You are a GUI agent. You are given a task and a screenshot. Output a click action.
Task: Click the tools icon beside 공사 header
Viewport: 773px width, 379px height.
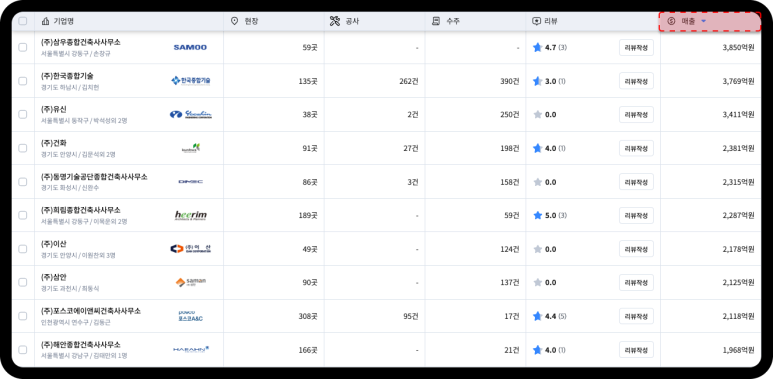tap(335, 21)
